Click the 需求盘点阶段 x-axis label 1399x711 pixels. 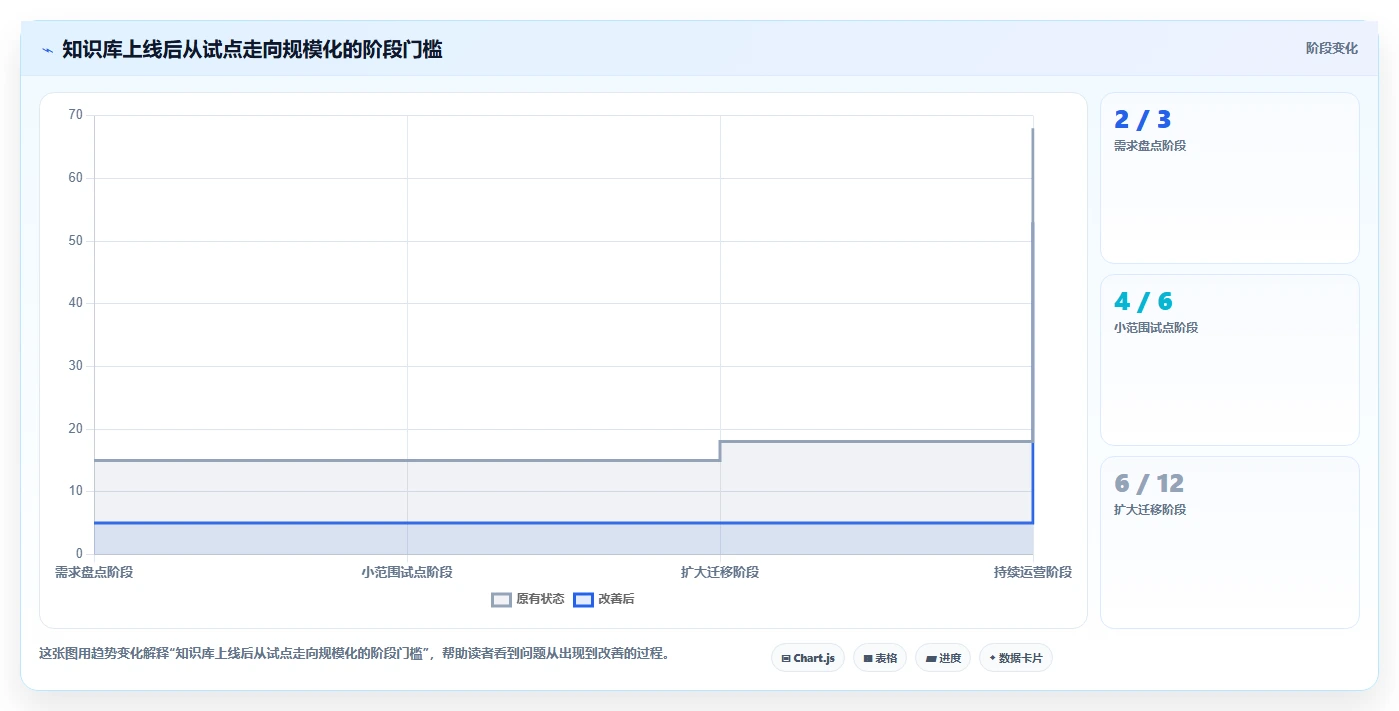[x=94, y=572]
